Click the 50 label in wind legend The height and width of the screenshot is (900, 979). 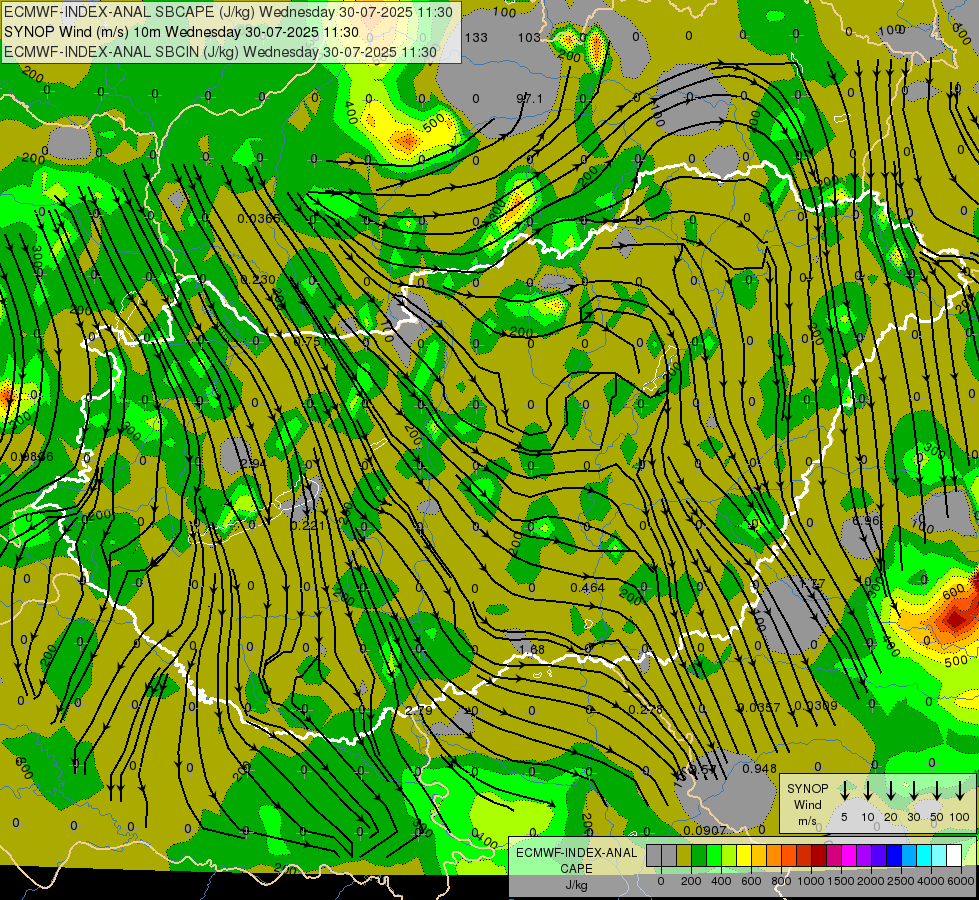point(937,817)
